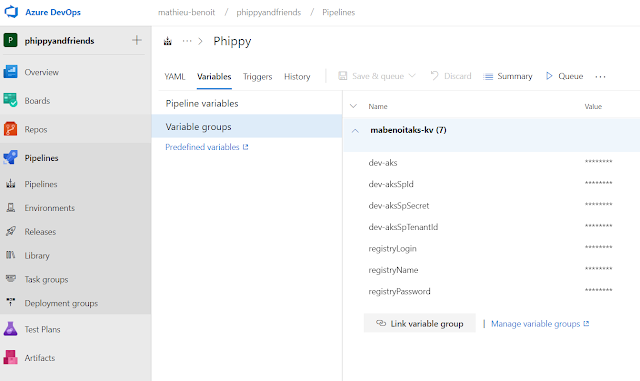Select Pipeline variables section
The height and width of the screenshot is (381, 640).
tap(247, 103)
